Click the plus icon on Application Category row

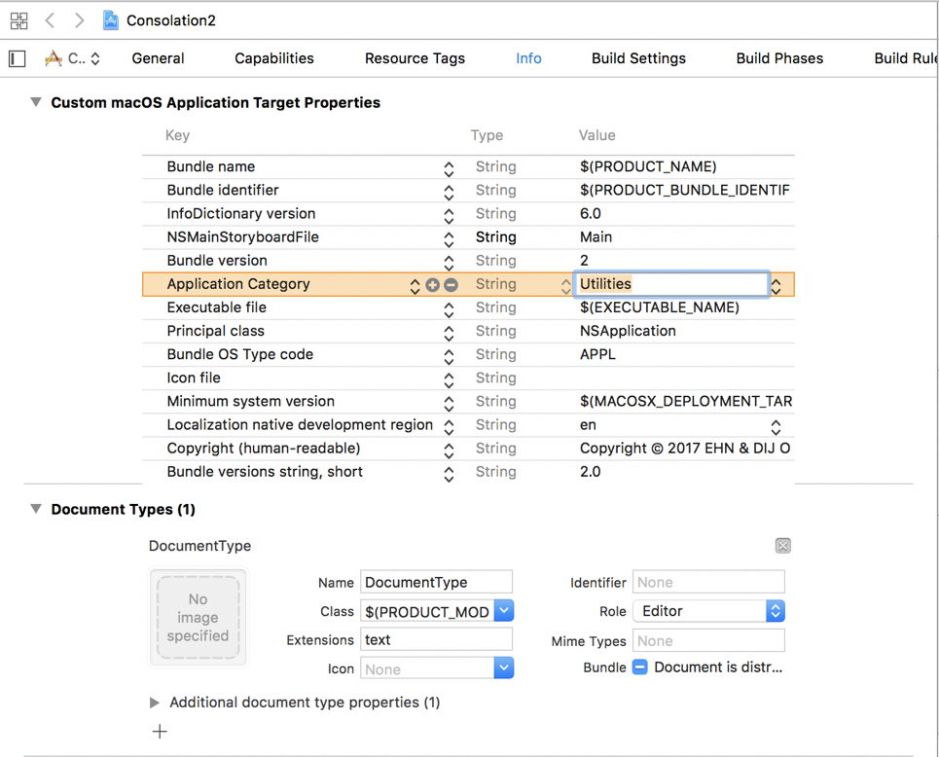point(433,285)
